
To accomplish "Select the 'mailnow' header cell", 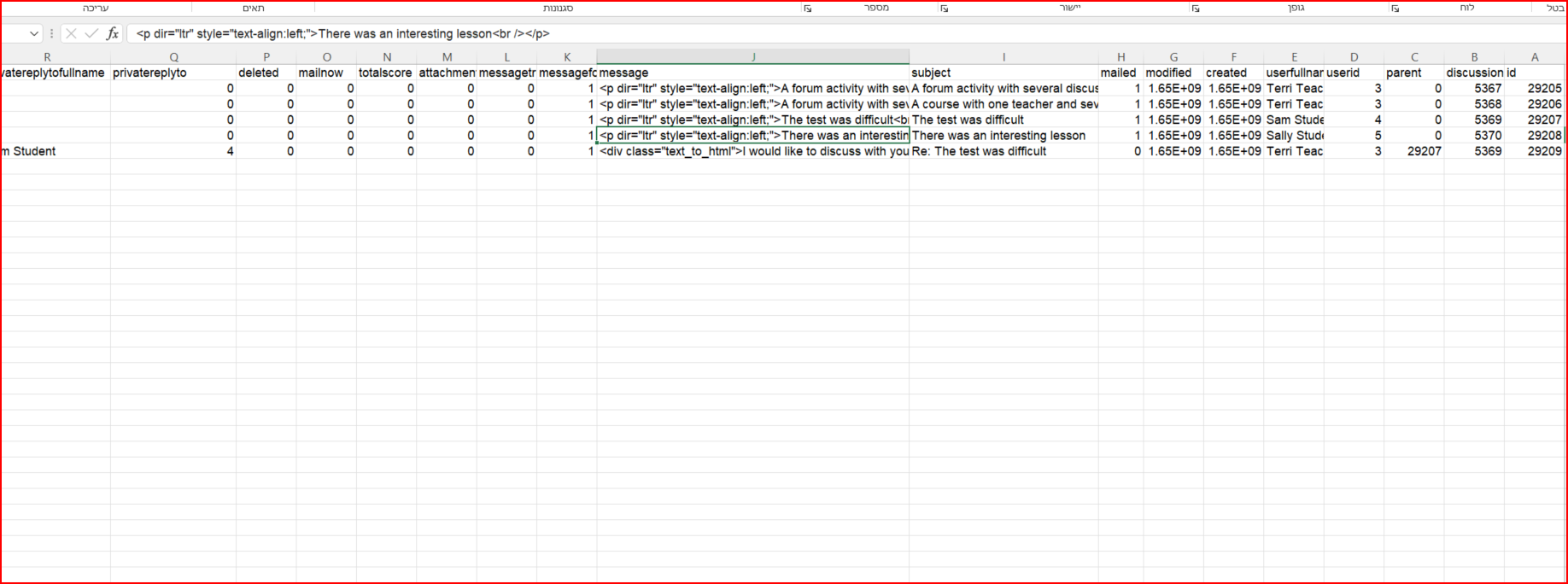I will [x=326, y=73].
